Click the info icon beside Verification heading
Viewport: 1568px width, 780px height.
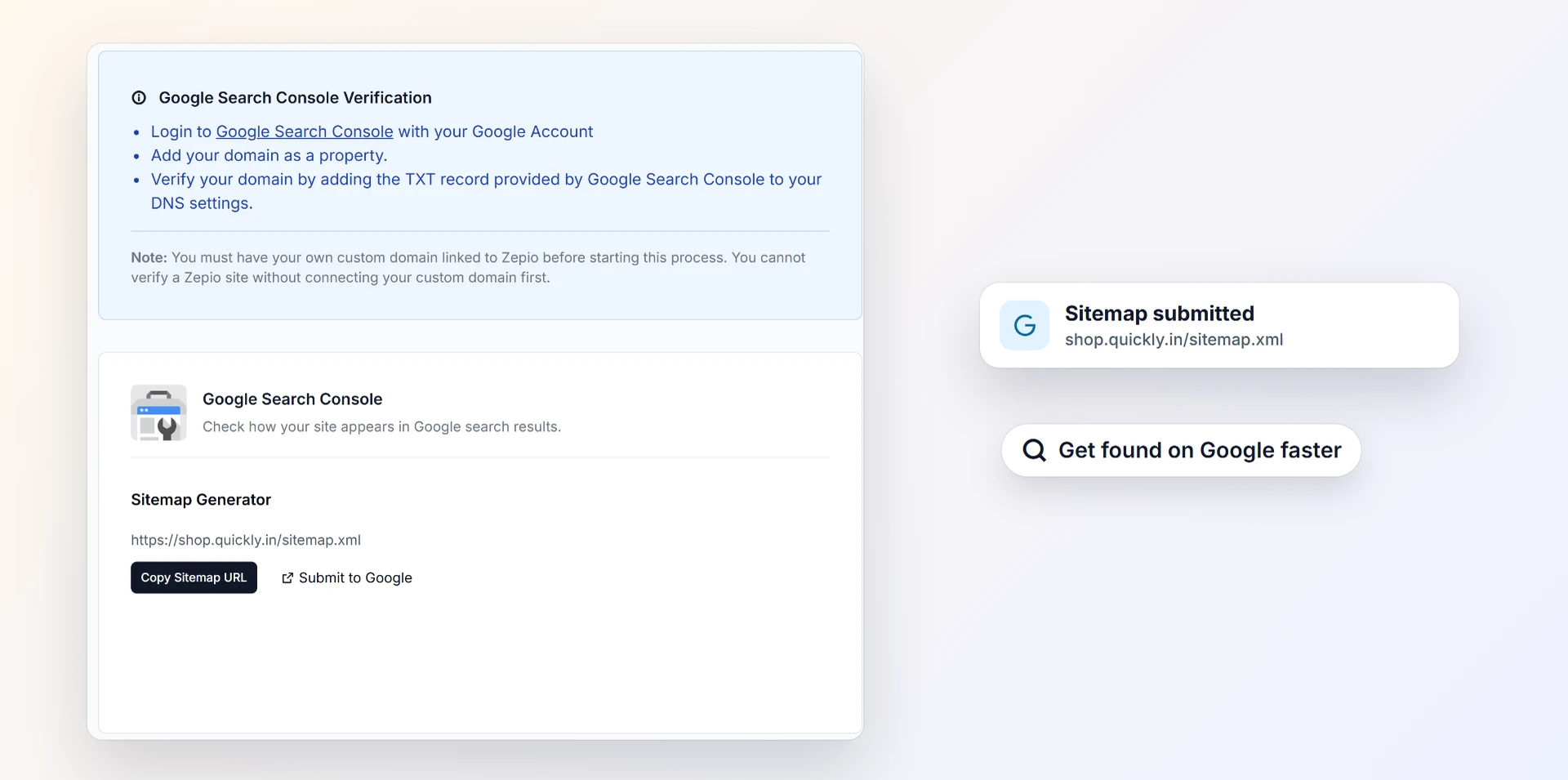pyautogui.click(x=139, y=98)
